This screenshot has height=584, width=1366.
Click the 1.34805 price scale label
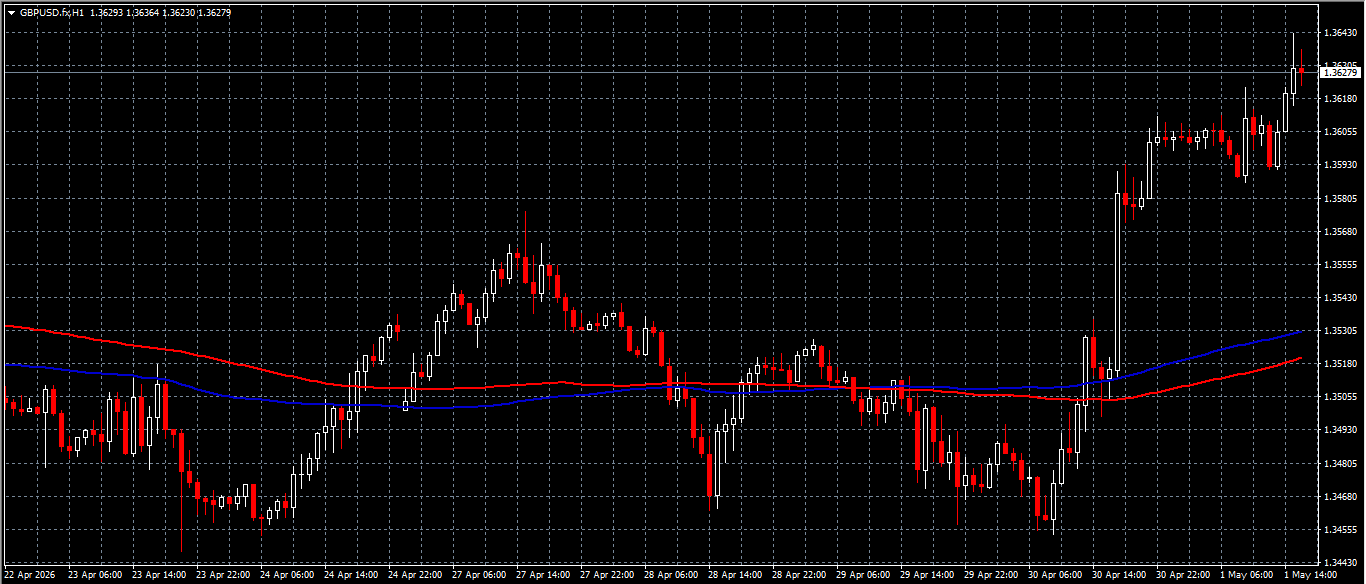pos(1340,463)
